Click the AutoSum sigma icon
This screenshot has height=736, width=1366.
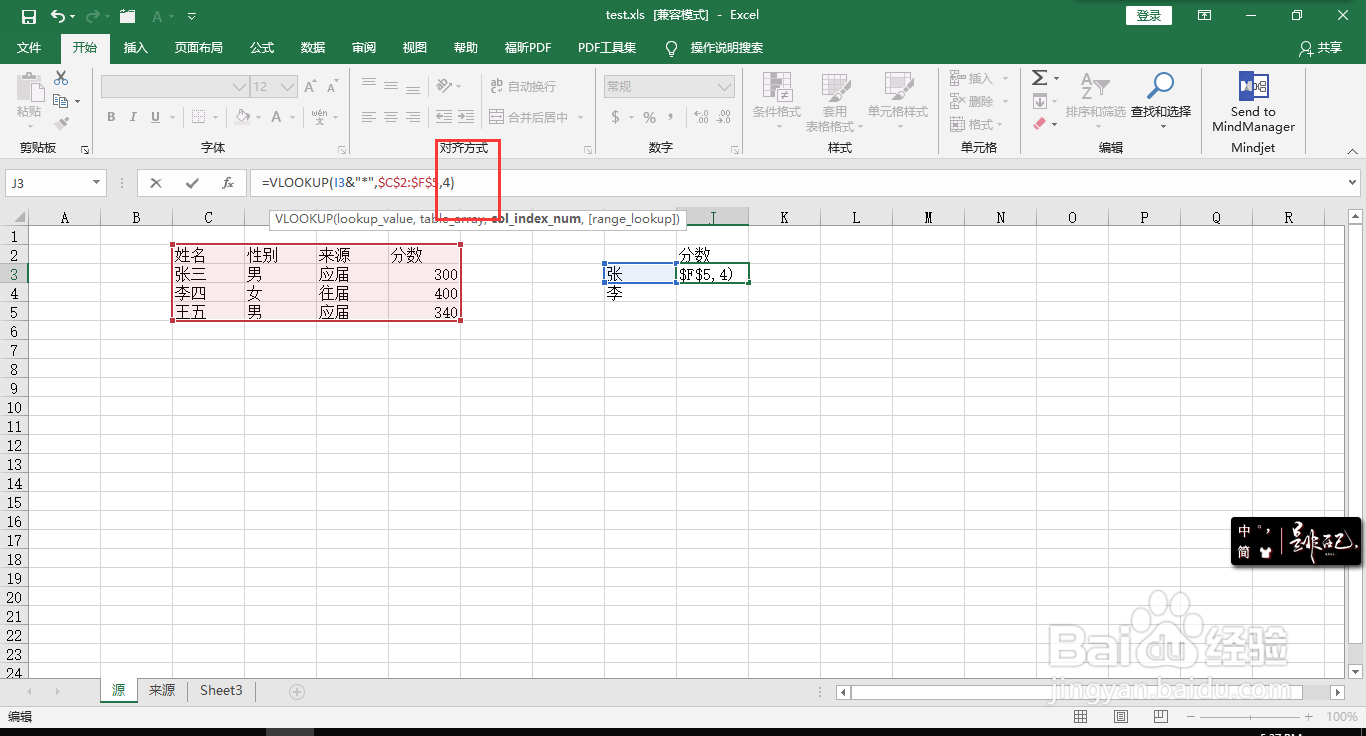[x=1039, y=78]
